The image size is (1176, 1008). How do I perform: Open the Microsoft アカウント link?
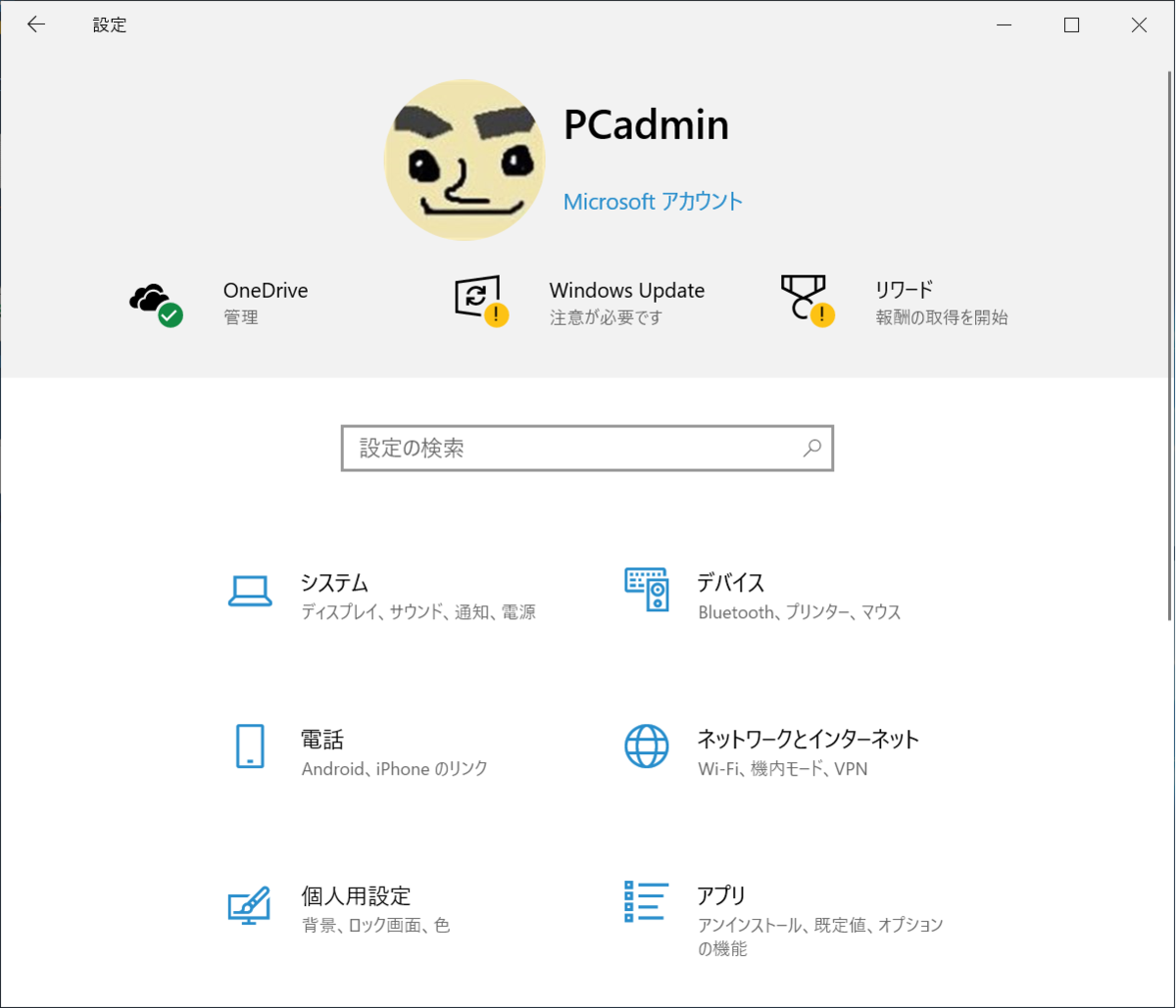pyautogui.click(x=653, y=202)
